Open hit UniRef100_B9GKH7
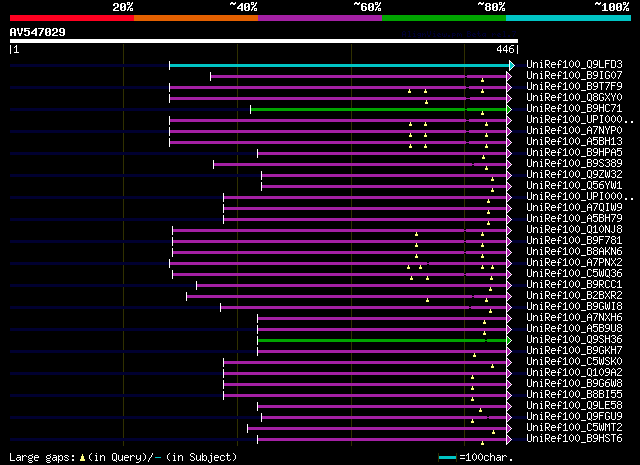 coord(574,351)
